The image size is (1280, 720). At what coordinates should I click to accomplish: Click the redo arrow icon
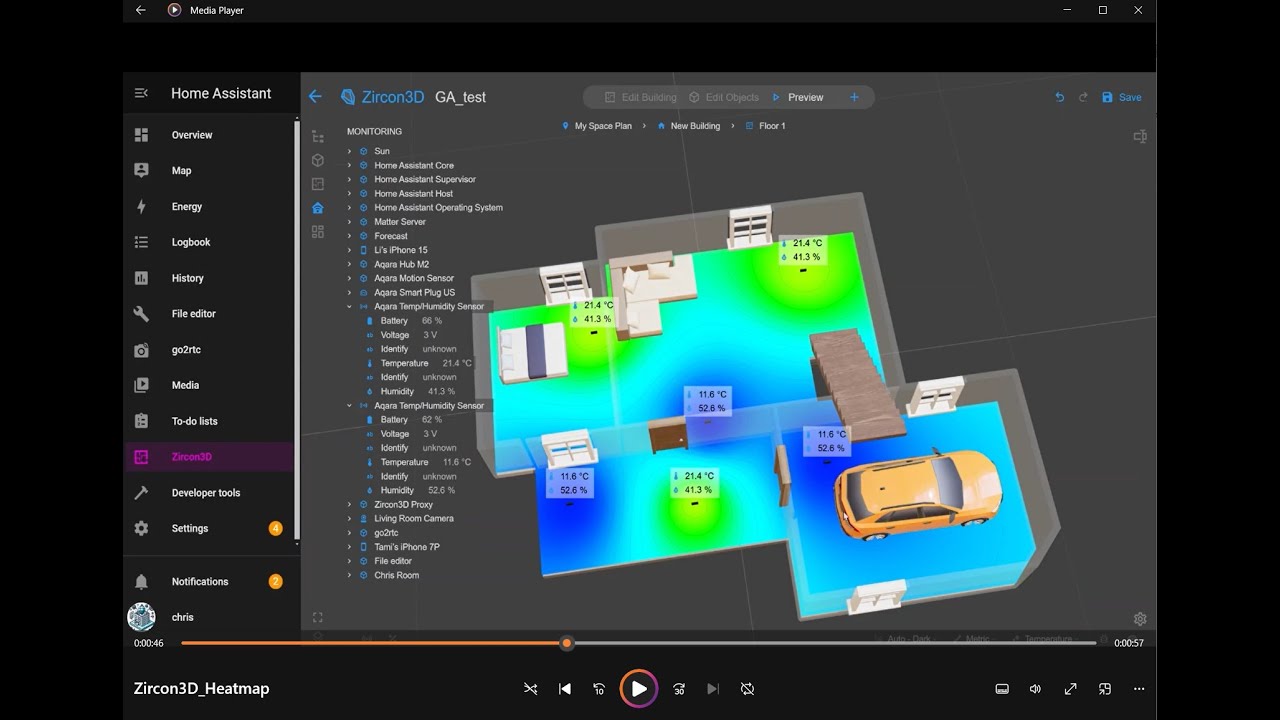click(x=1083, y=97)
